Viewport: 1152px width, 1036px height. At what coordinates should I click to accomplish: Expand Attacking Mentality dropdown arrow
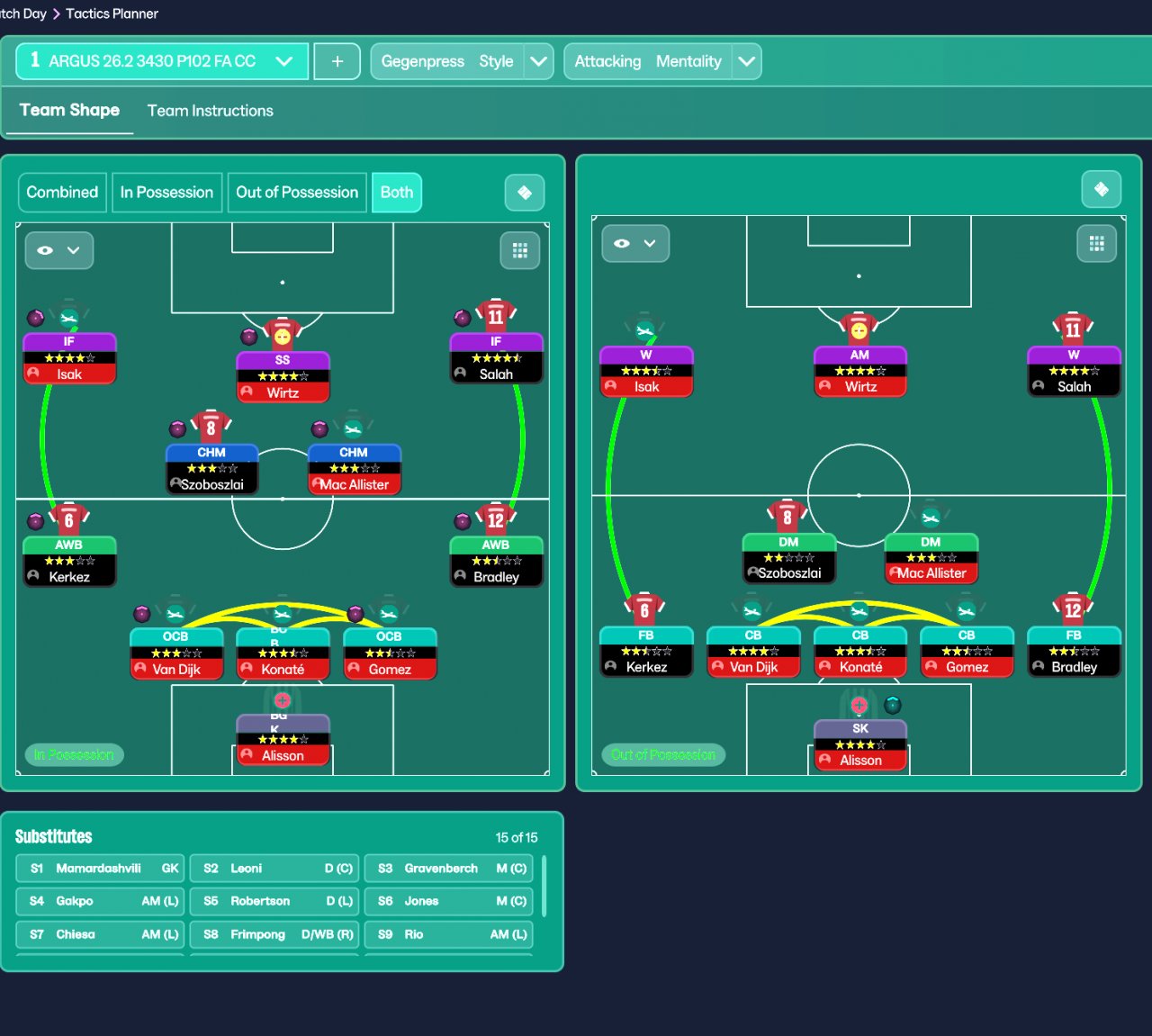(746, 61)
